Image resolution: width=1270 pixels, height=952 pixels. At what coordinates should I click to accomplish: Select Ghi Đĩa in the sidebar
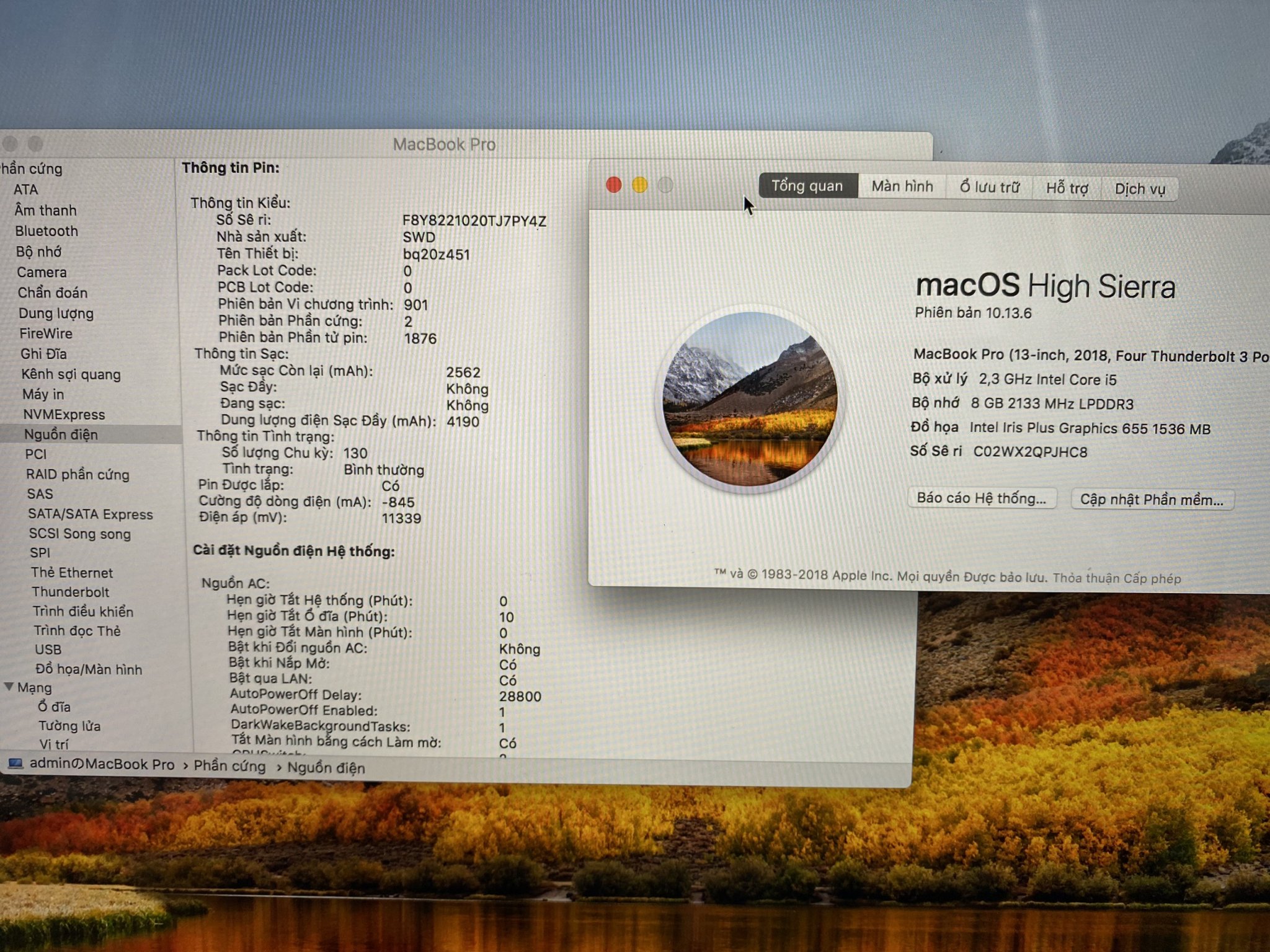coord(43,354)
